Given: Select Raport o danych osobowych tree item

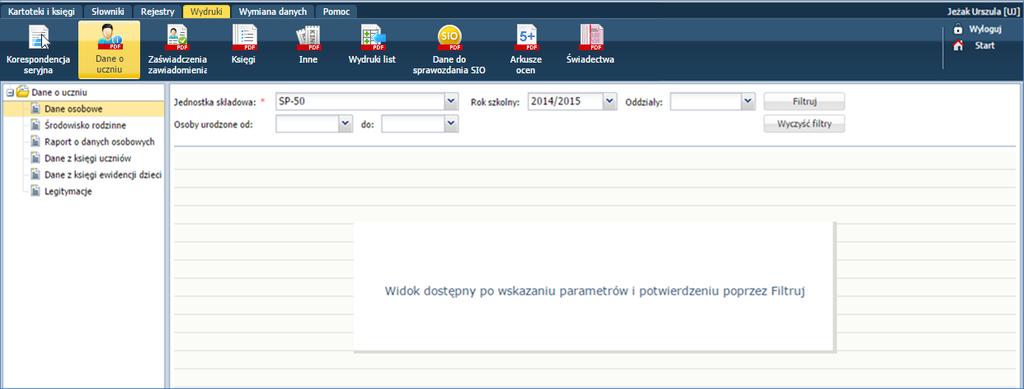Looking at the screenshot, I should (x=99, y=142).
